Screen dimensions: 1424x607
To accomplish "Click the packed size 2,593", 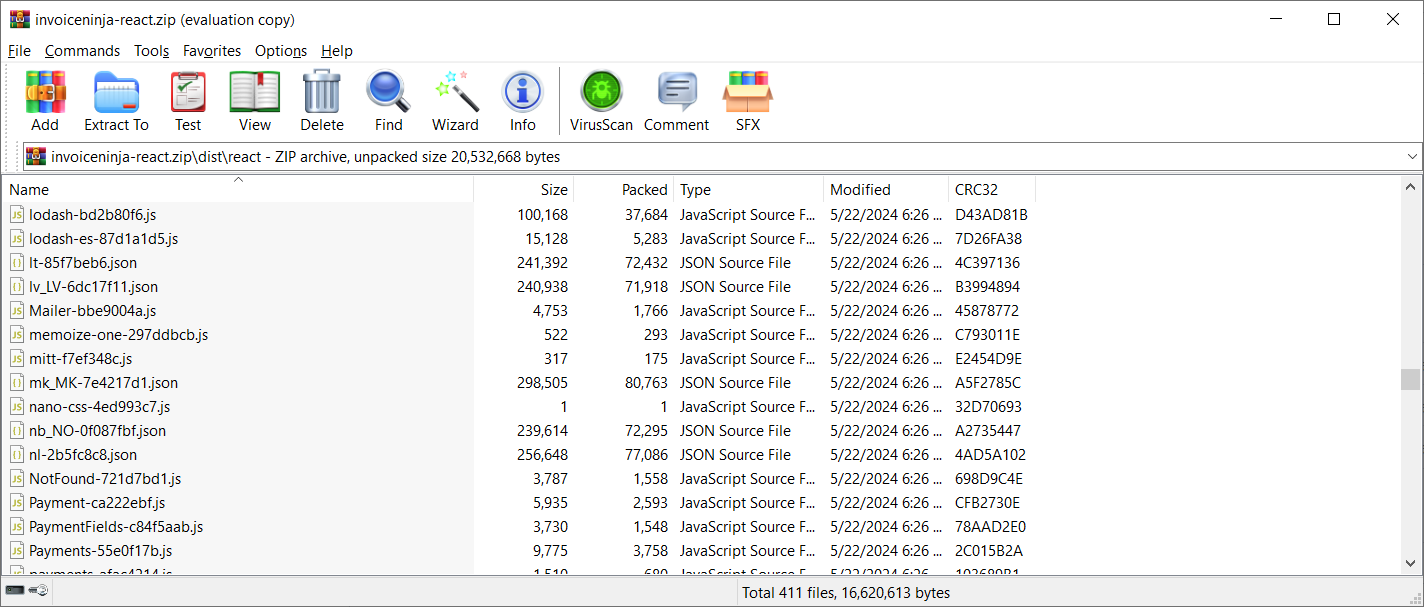I will coord(651,502).
